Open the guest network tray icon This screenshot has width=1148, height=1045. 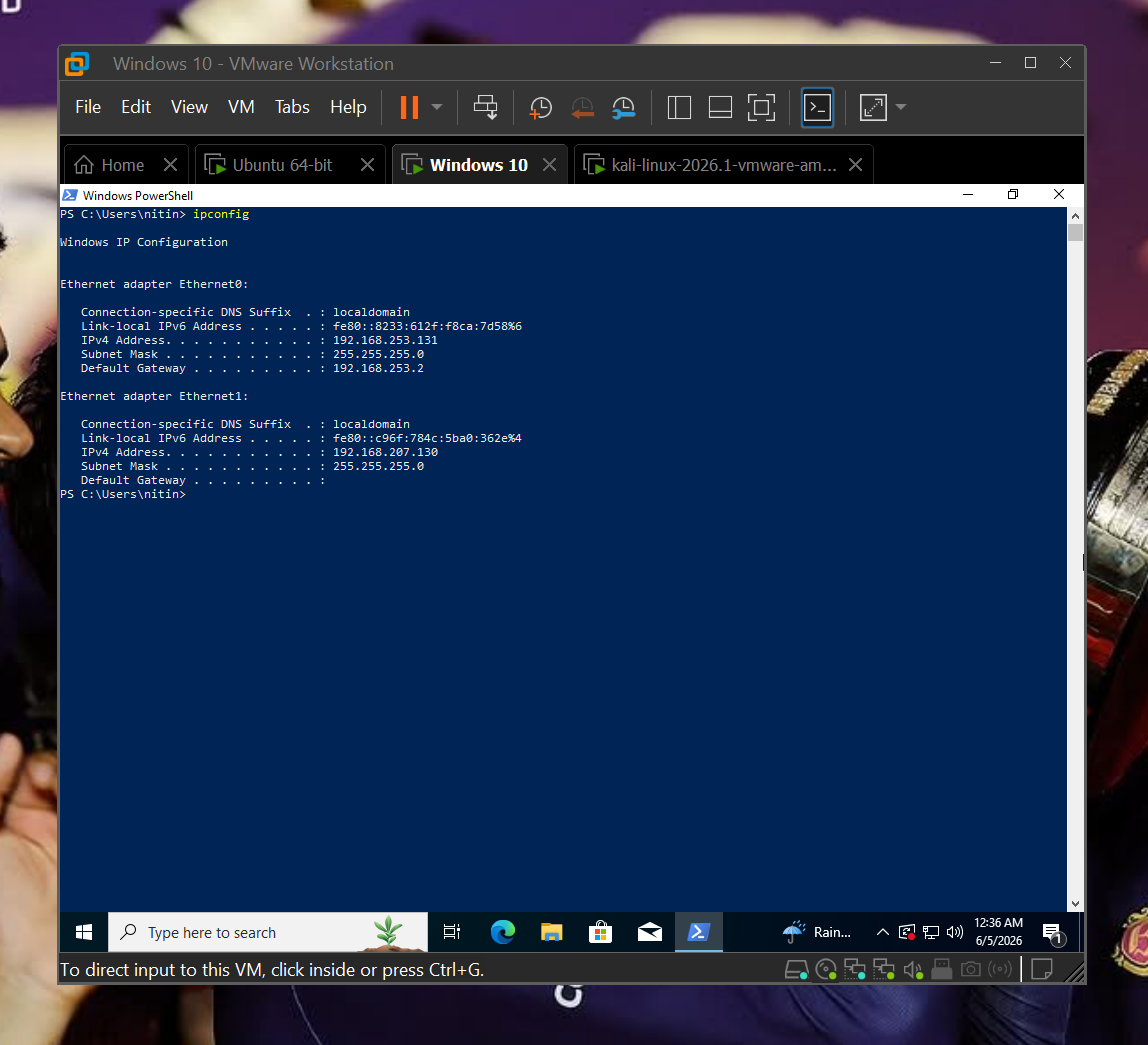[x=931, y=932]
